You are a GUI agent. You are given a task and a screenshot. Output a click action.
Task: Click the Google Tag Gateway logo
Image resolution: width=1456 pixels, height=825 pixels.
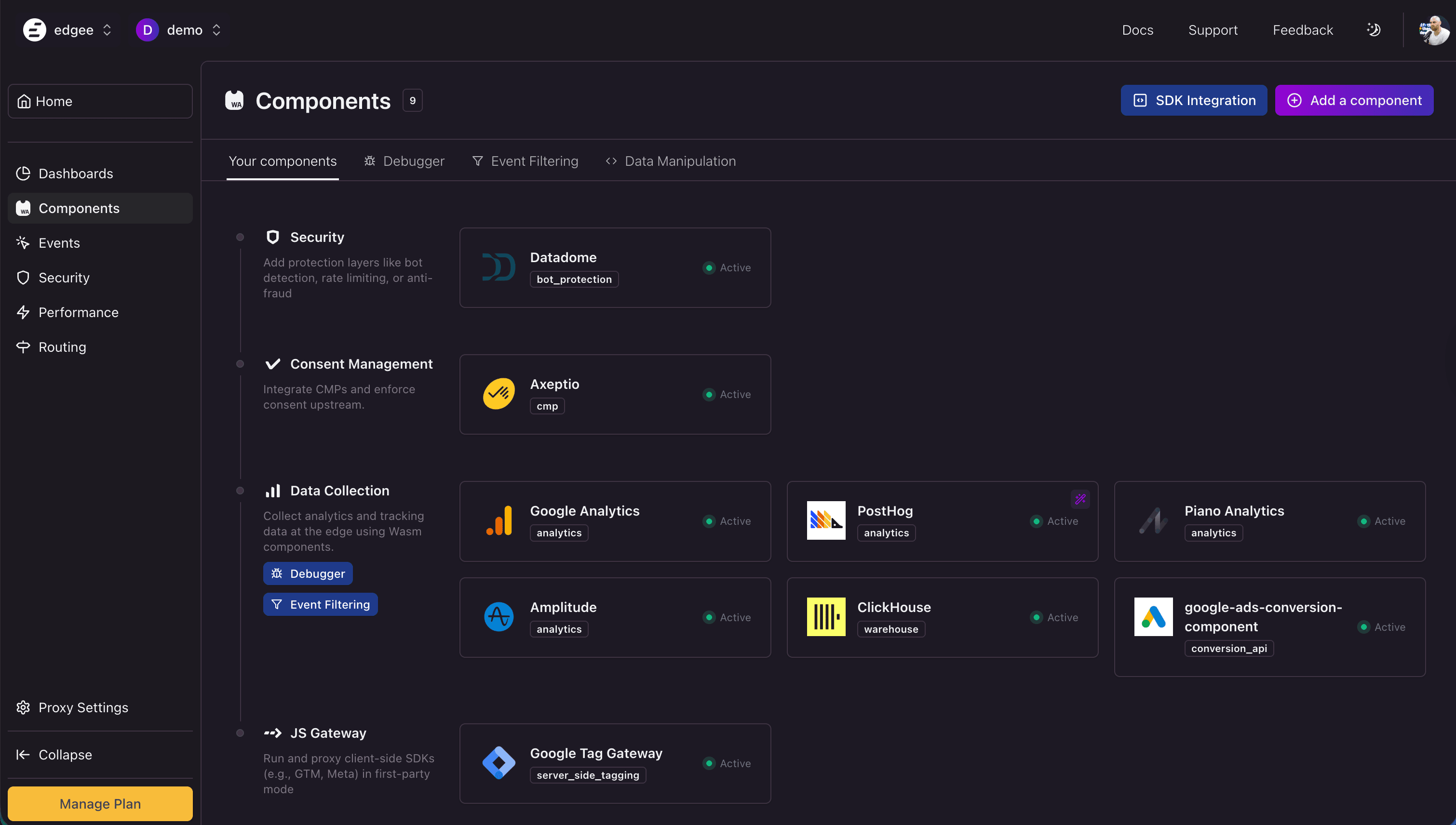point(498,763)
